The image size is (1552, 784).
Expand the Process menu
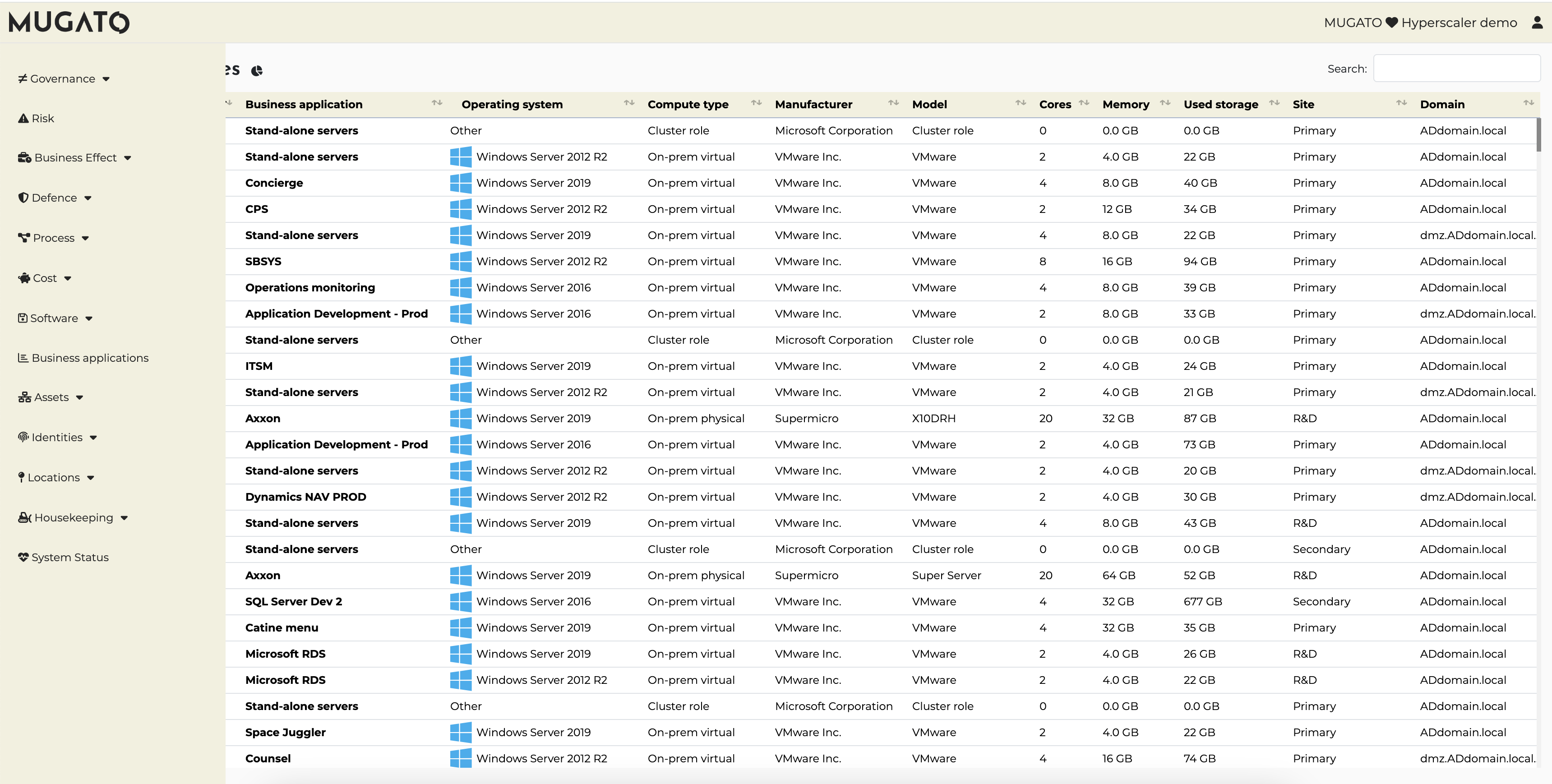click(86, 238)
